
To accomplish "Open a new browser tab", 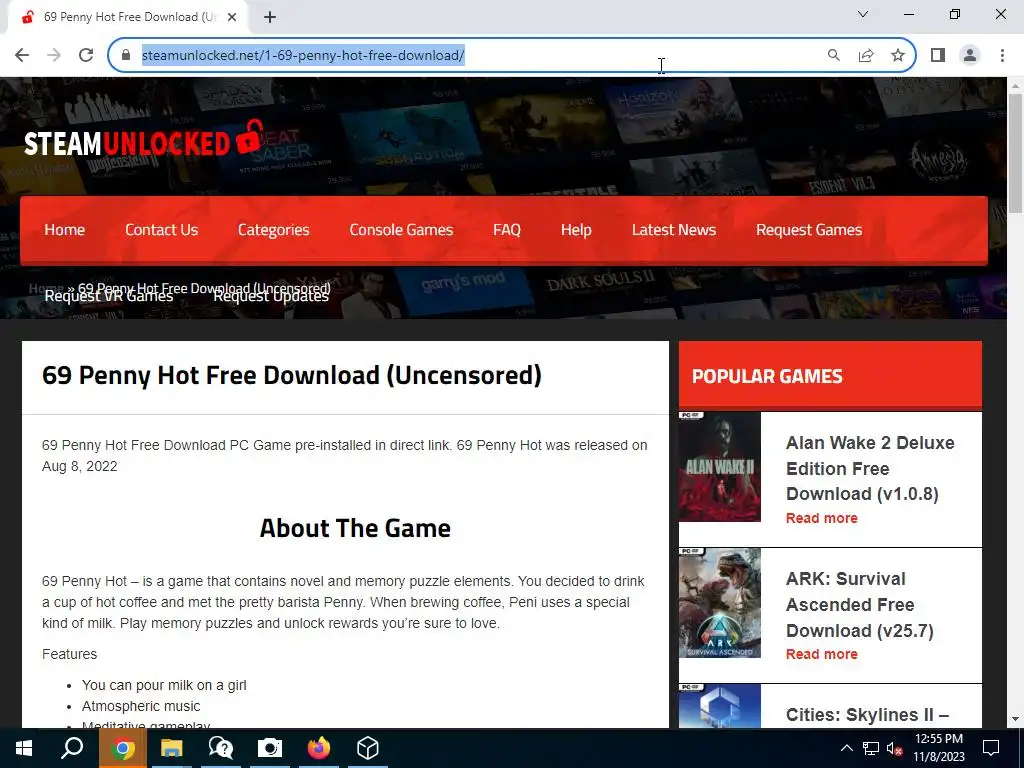I will pos(270,17).
